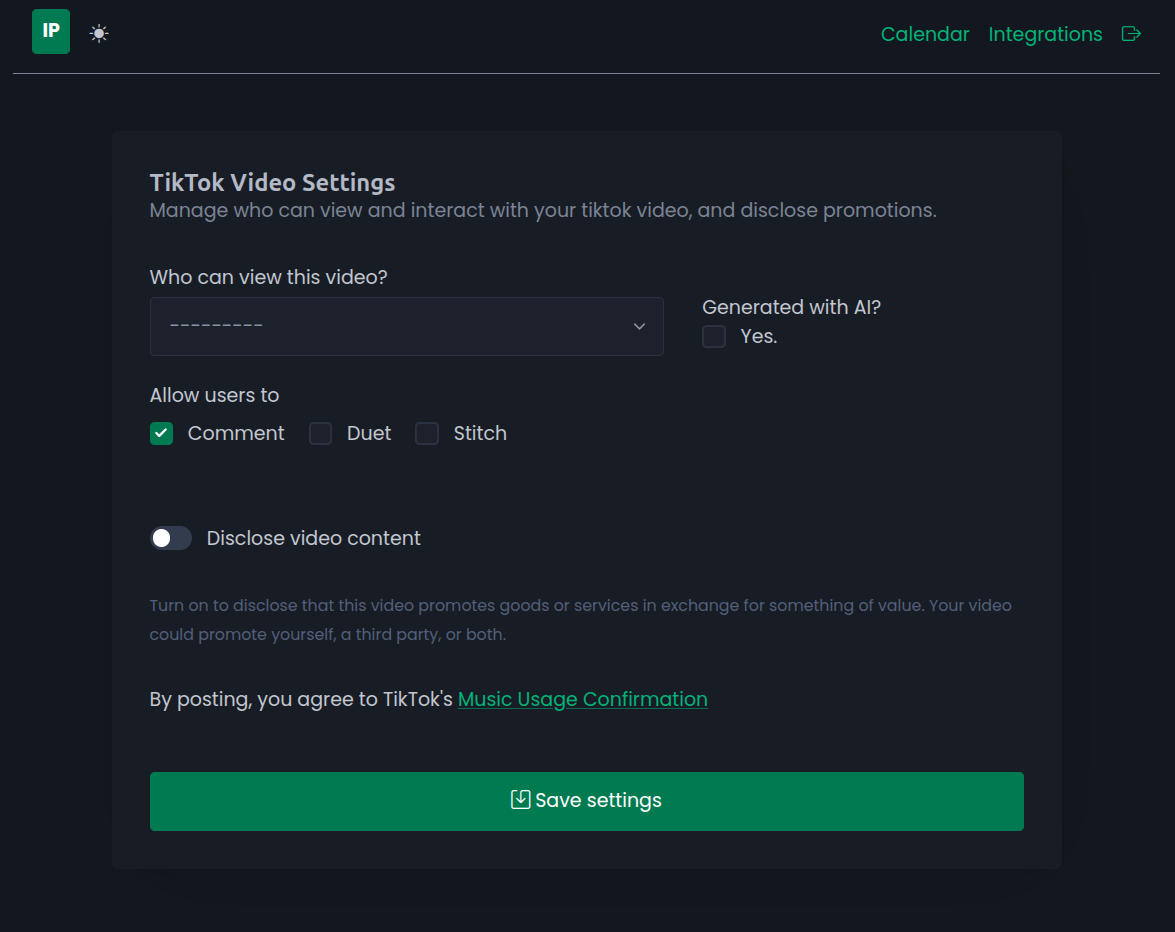
Task: Check the 'Generated with AI' Yes checkbox
Action: [x=714, y=336]
